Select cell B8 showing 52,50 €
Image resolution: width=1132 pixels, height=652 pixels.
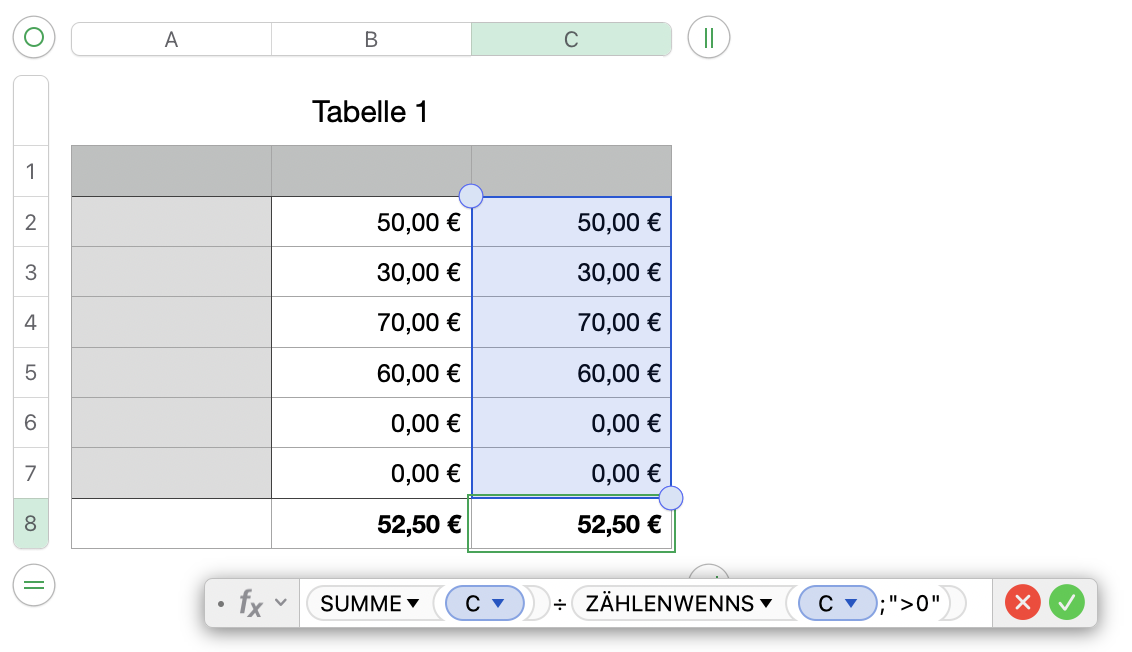click(371, 524)
